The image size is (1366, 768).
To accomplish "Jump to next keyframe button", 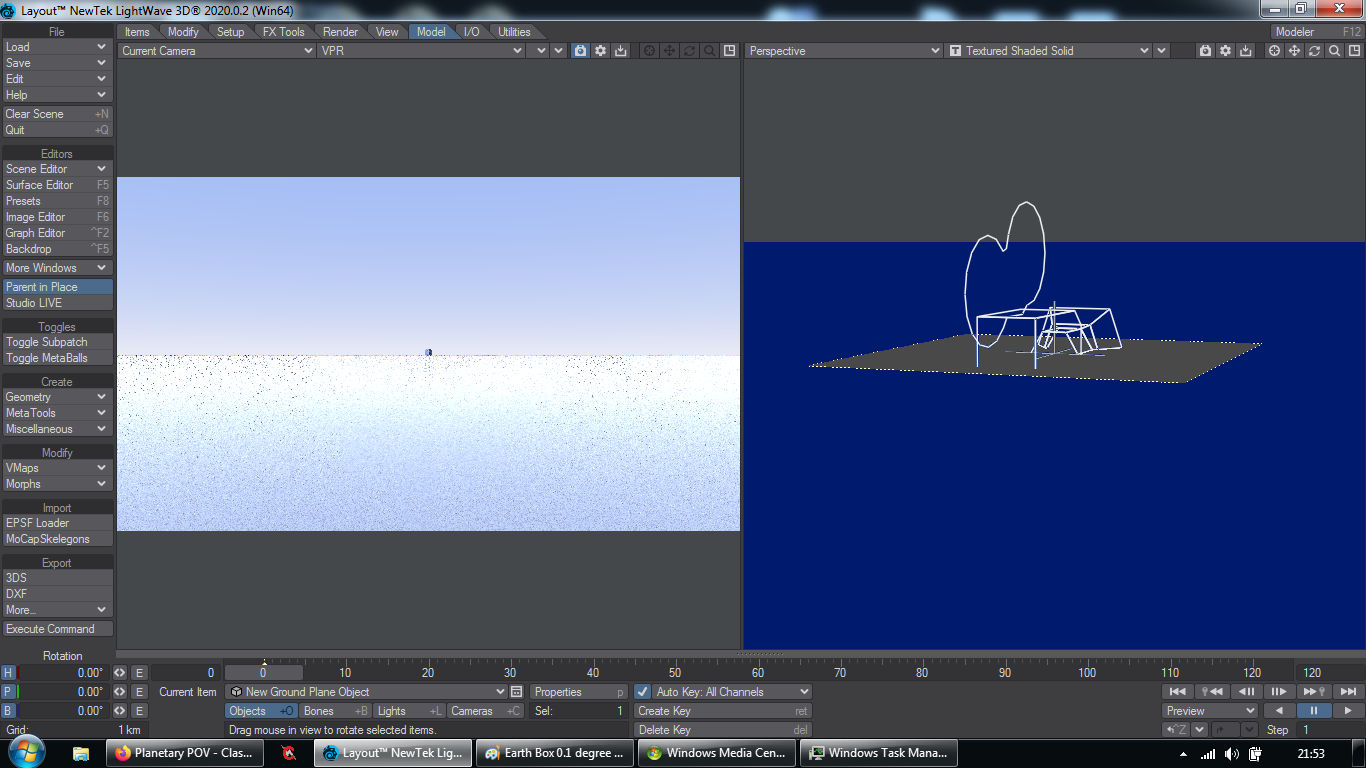I will [1314, 691].
